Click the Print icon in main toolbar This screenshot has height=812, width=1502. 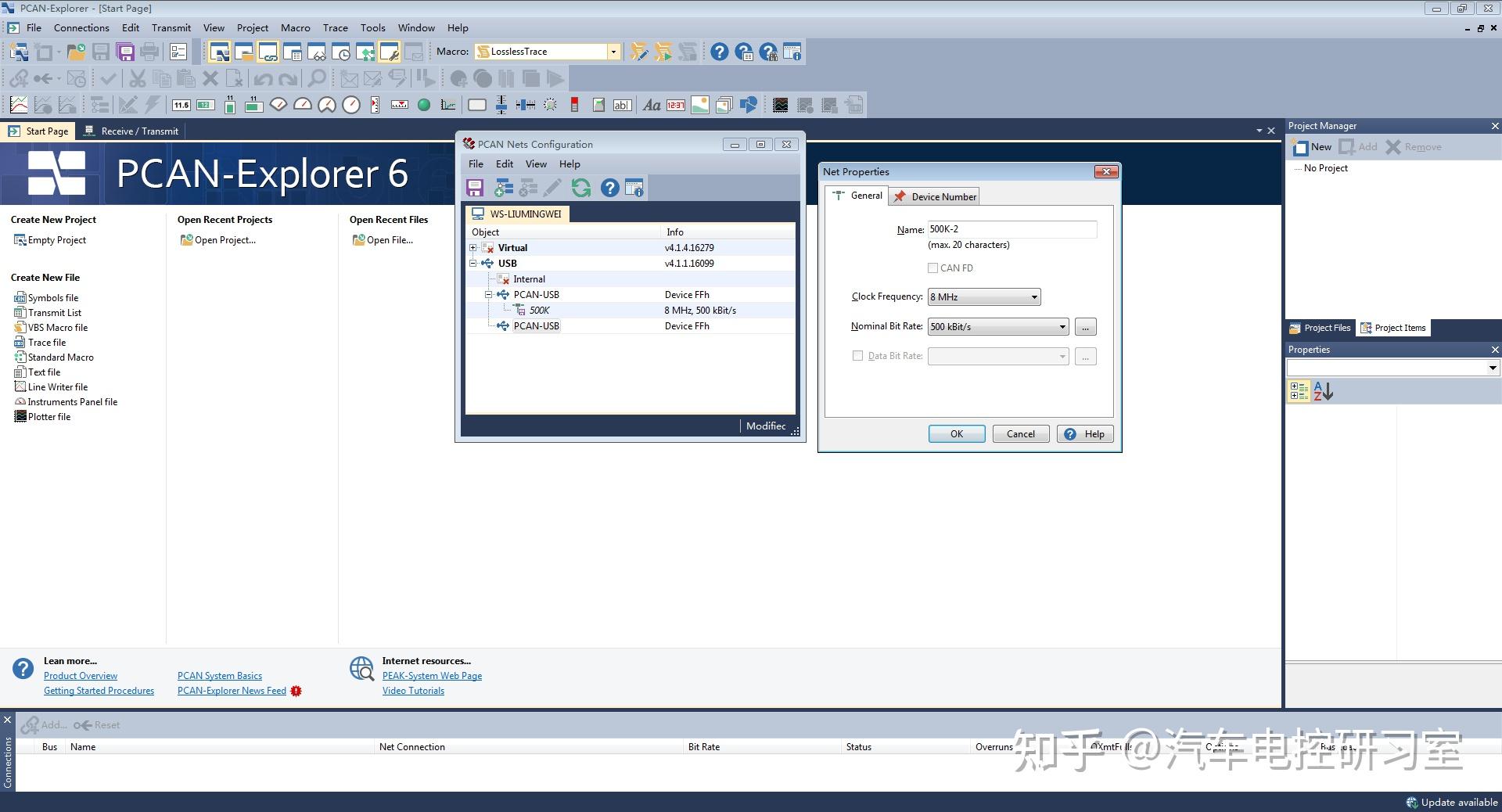click(149, 52)
